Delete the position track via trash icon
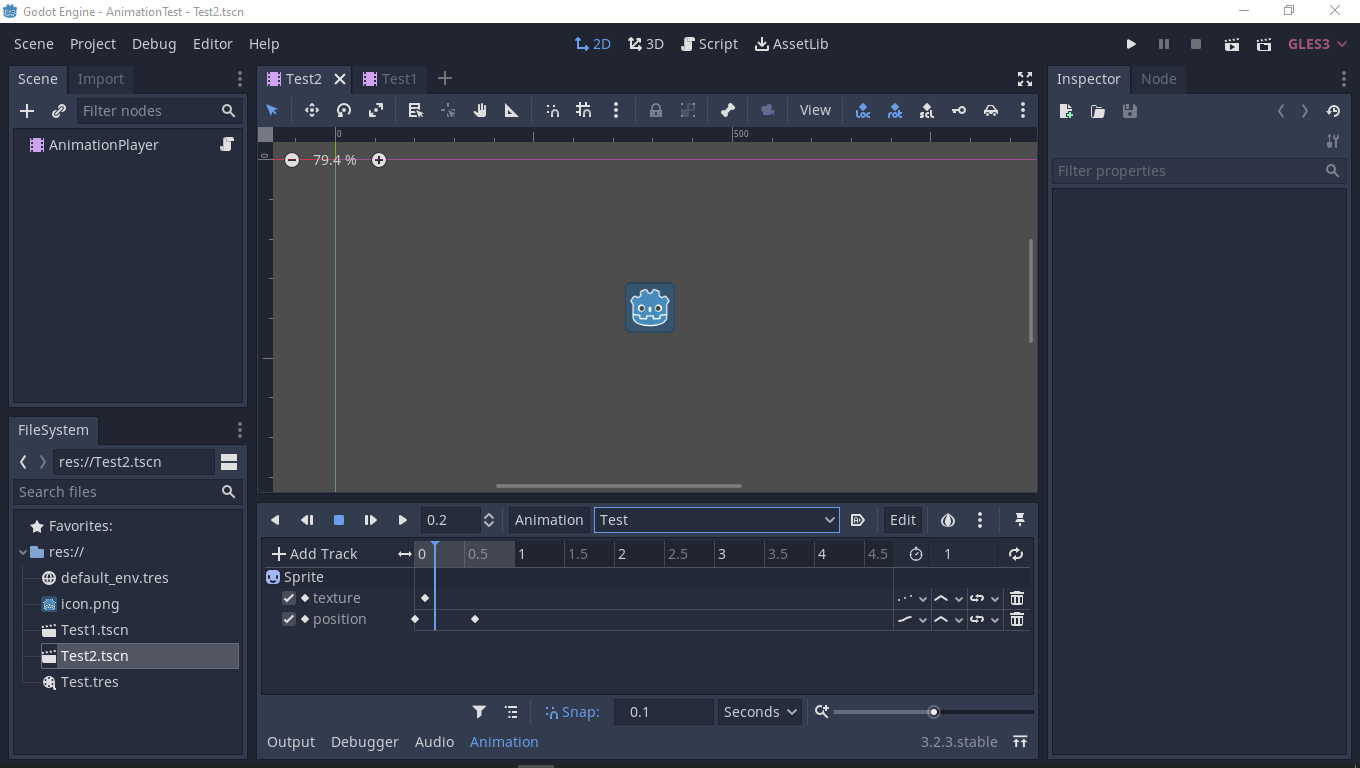The height and width of the screenshot is (768, 1360). coord(1017,619)
